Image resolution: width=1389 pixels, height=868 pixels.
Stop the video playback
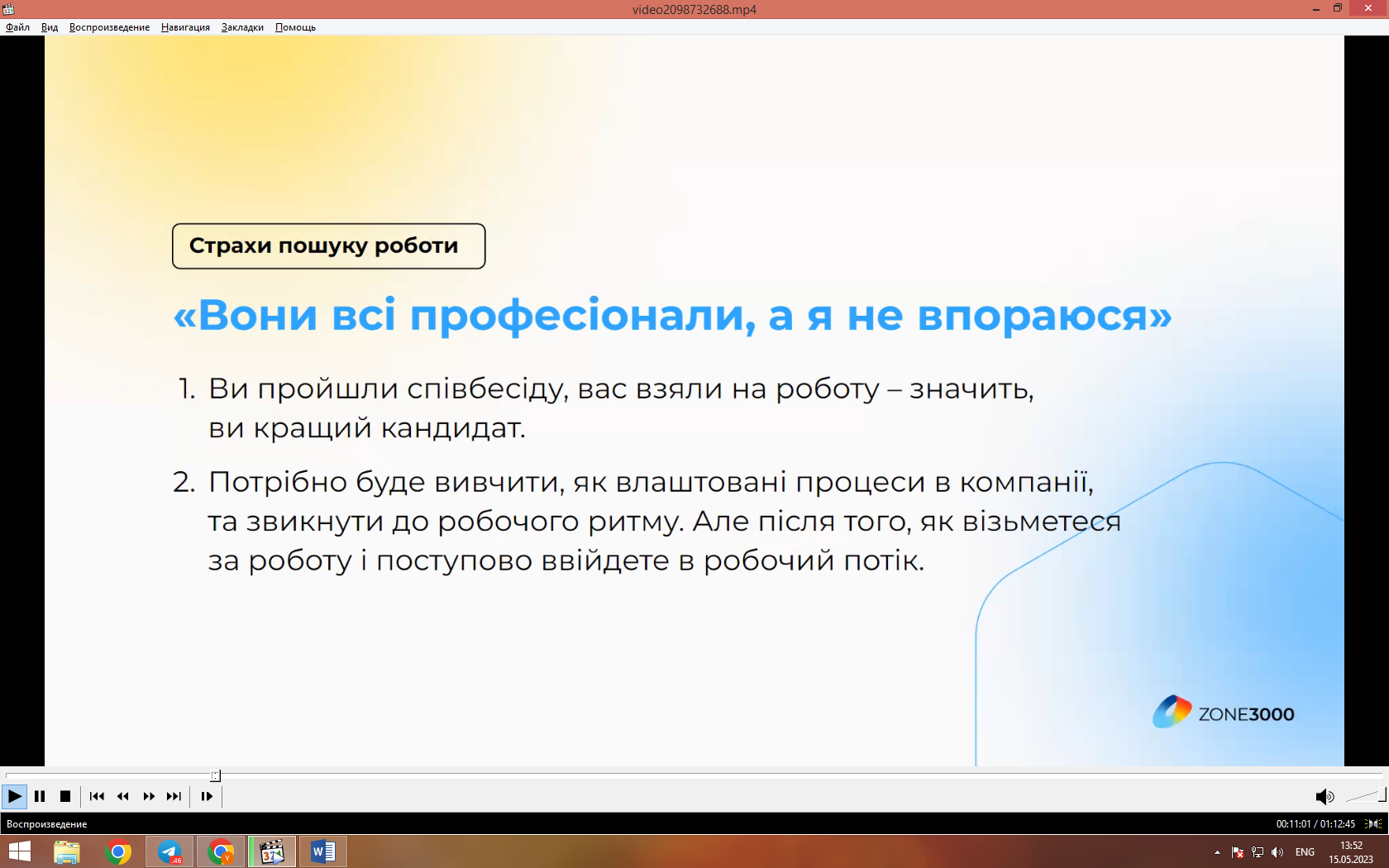point(65,796)
